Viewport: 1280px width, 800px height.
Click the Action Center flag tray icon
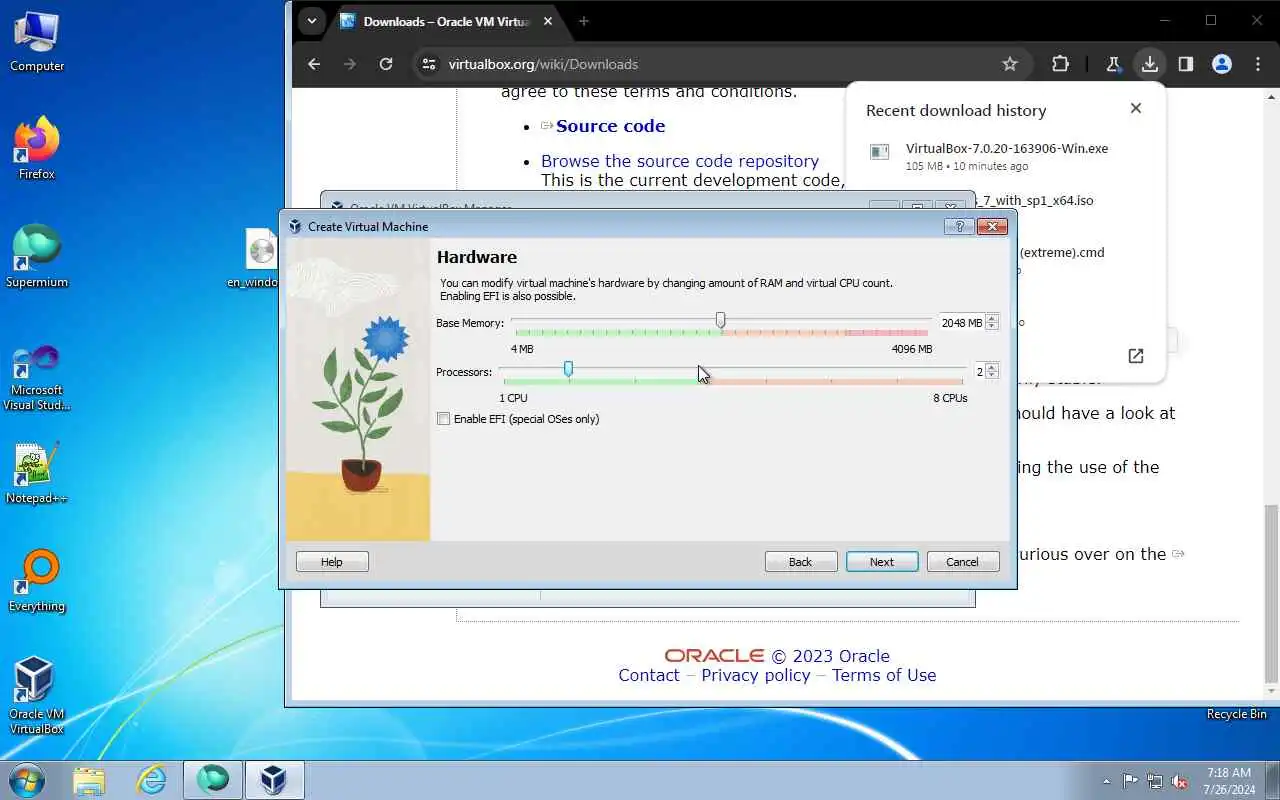click(1130, 781)
